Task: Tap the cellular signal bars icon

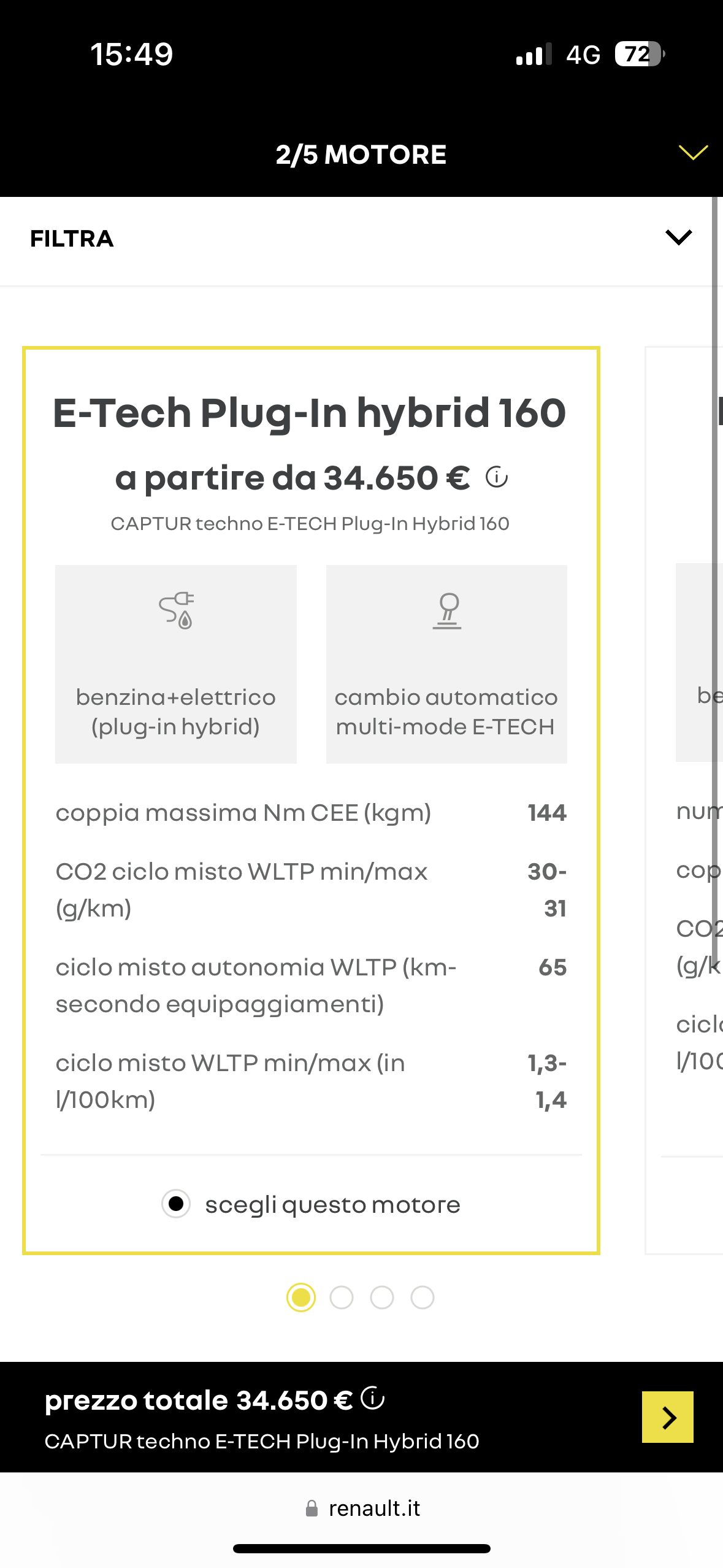Action: 534,54
